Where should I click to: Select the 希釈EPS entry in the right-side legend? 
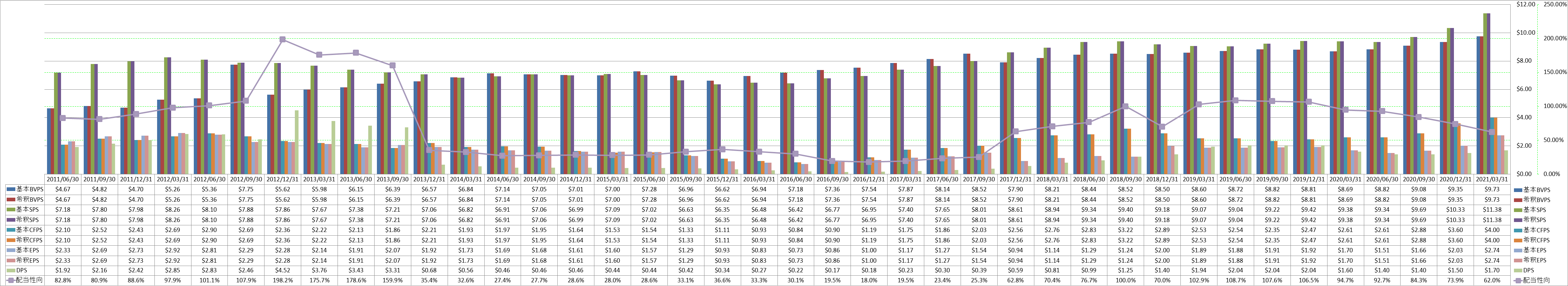pyautogui.click(x=1530, y=260)
